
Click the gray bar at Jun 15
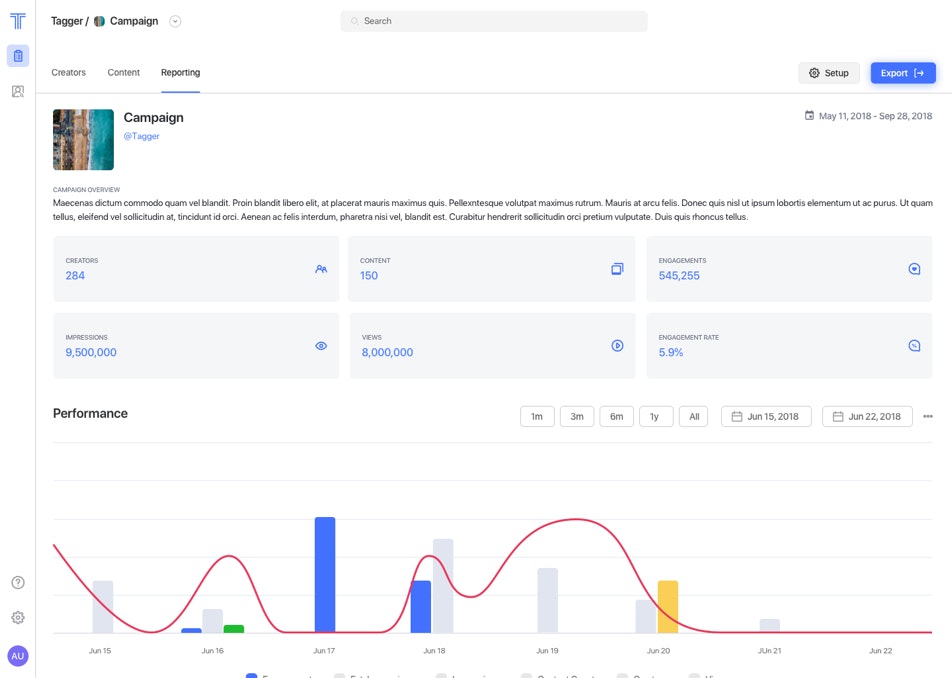pyautogui.click(x=103, y=607)
